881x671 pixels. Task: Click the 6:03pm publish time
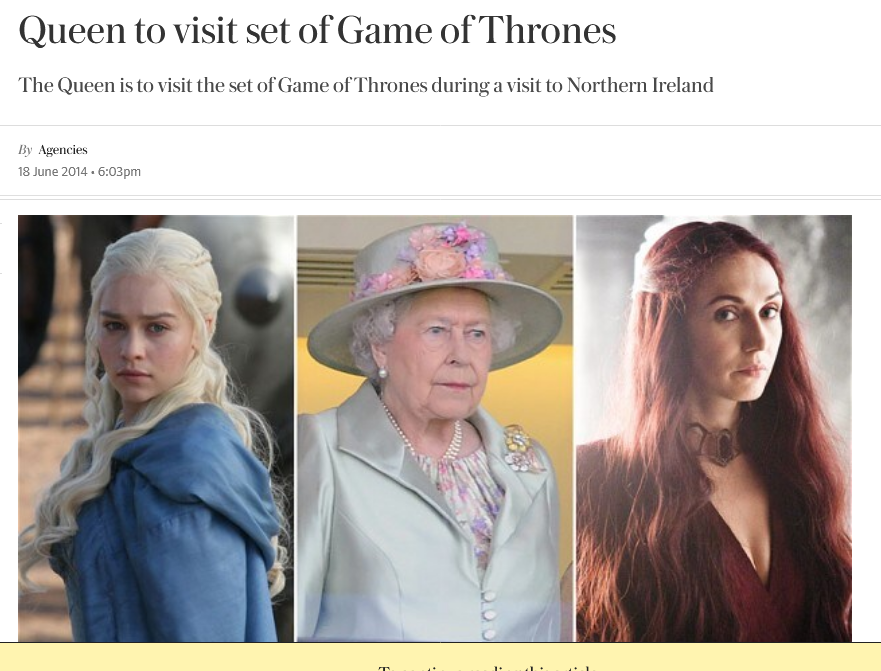119,171
